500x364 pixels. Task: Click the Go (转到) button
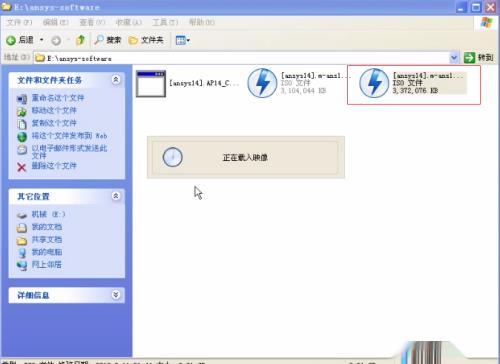[x=479, y=58]
